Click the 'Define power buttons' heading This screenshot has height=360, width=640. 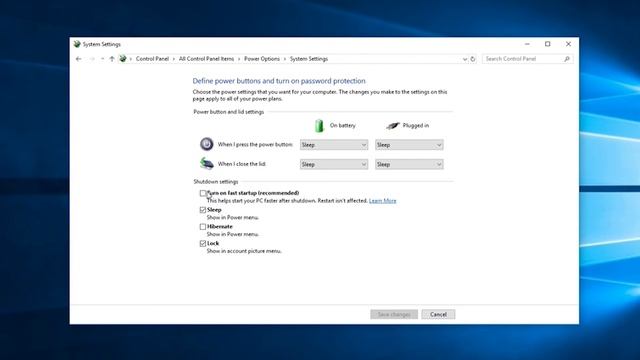point(279,81)
